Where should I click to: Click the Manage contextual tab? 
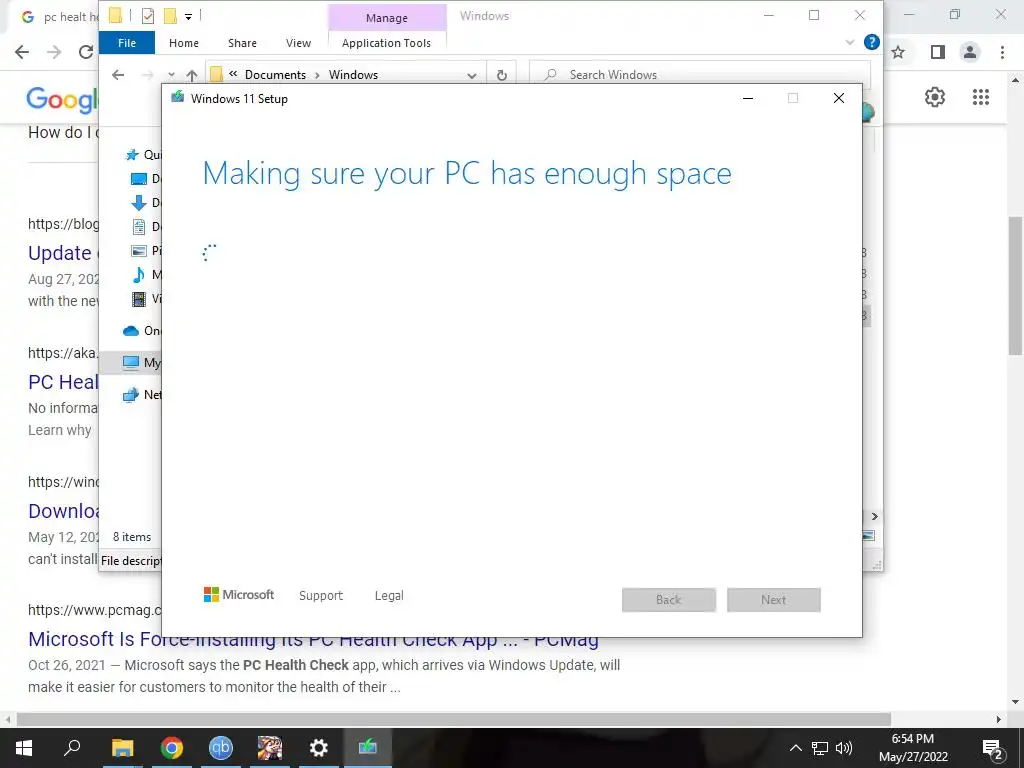coord(387,18)
